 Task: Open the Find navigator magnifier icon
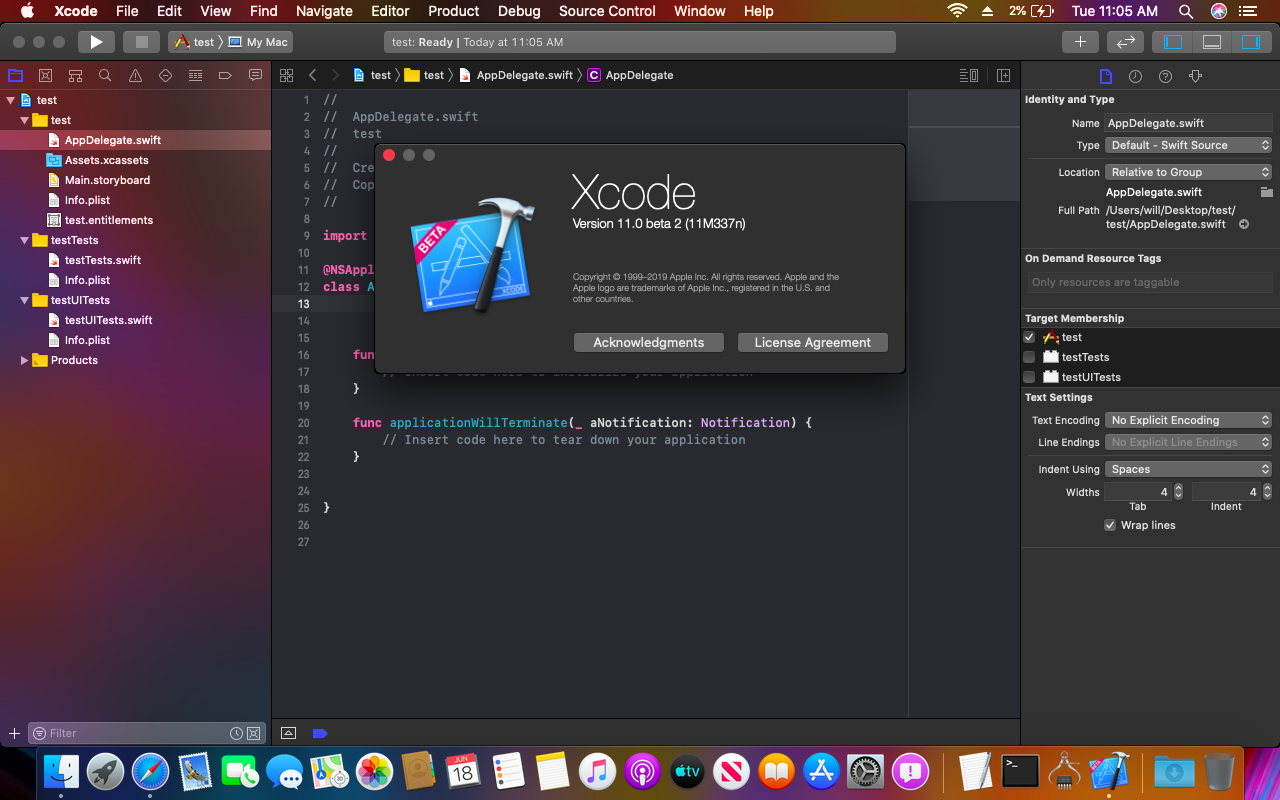[x=105, y=75]
